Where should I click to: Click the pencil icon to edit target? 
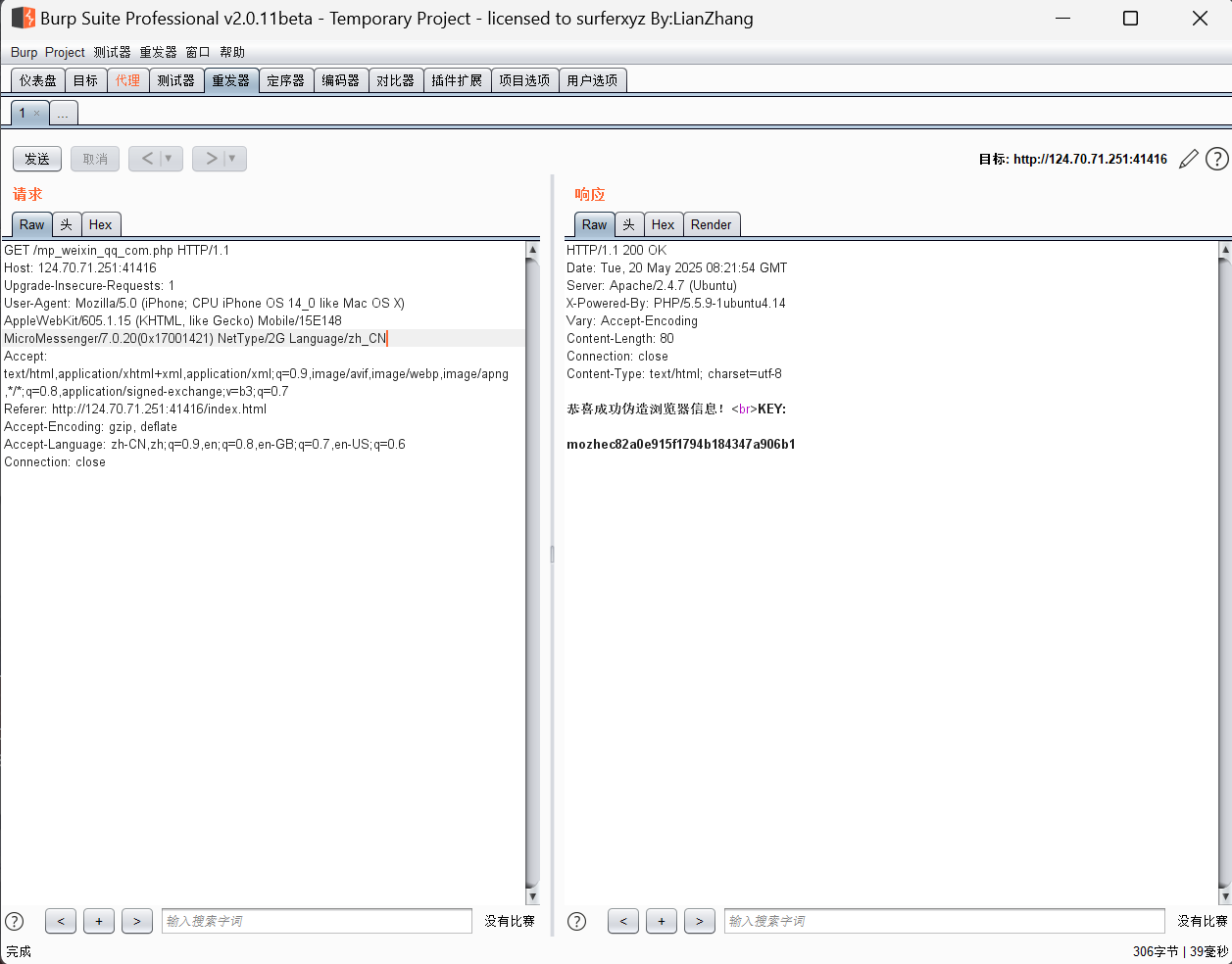click(1189, 159)
